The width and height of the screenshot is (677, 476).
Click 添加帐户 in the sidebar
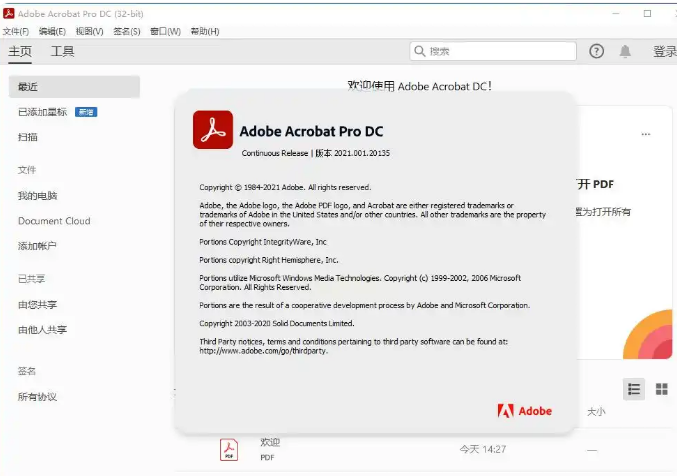coord(37,246)
